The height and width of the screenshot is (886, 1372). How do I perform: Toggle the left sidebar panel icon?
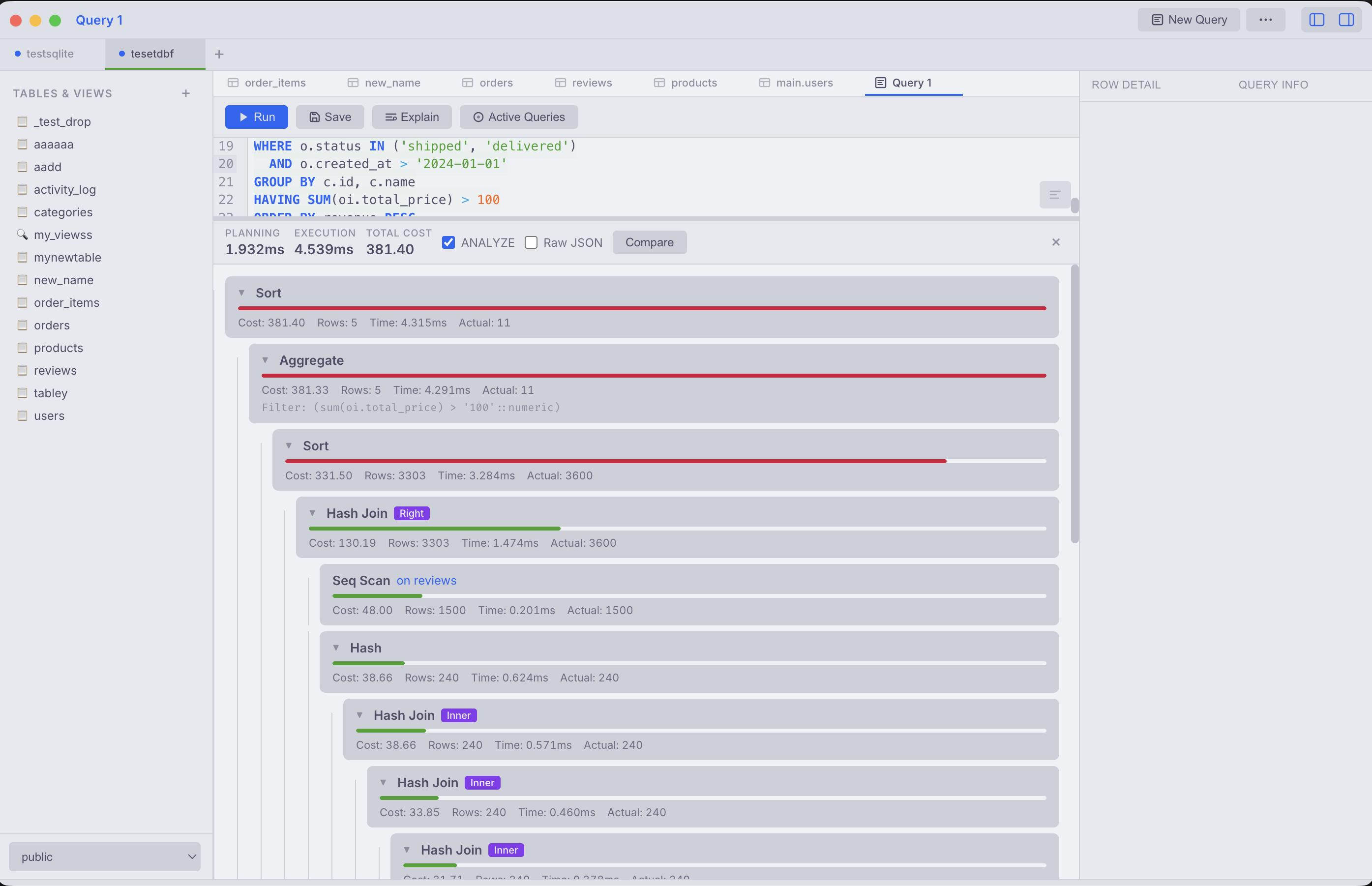pyautogui.click(x=1316, y=20)
